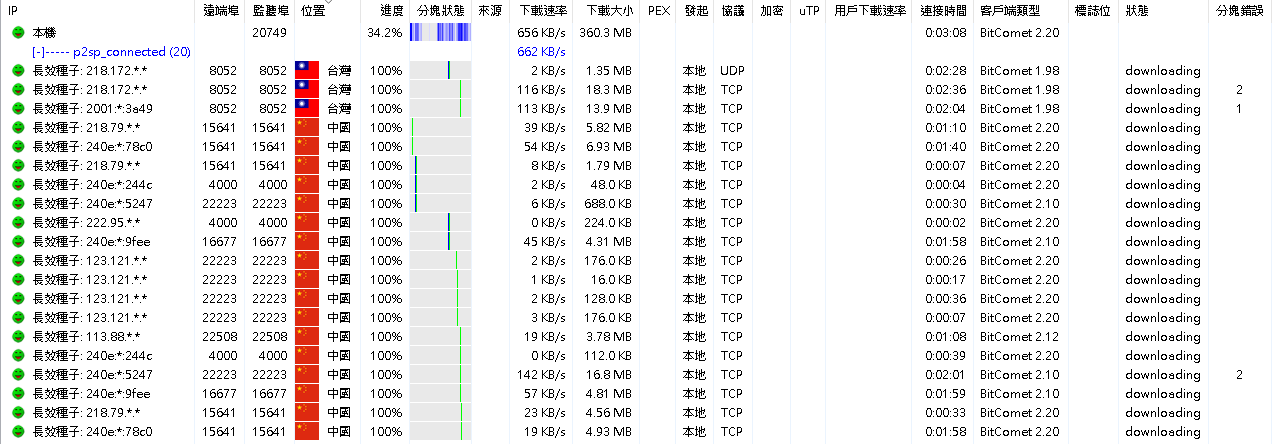This screenshot has height=444, width=1274.
Task: Click the '13.9 MB' download size cell
Action: tap(609, 109)
